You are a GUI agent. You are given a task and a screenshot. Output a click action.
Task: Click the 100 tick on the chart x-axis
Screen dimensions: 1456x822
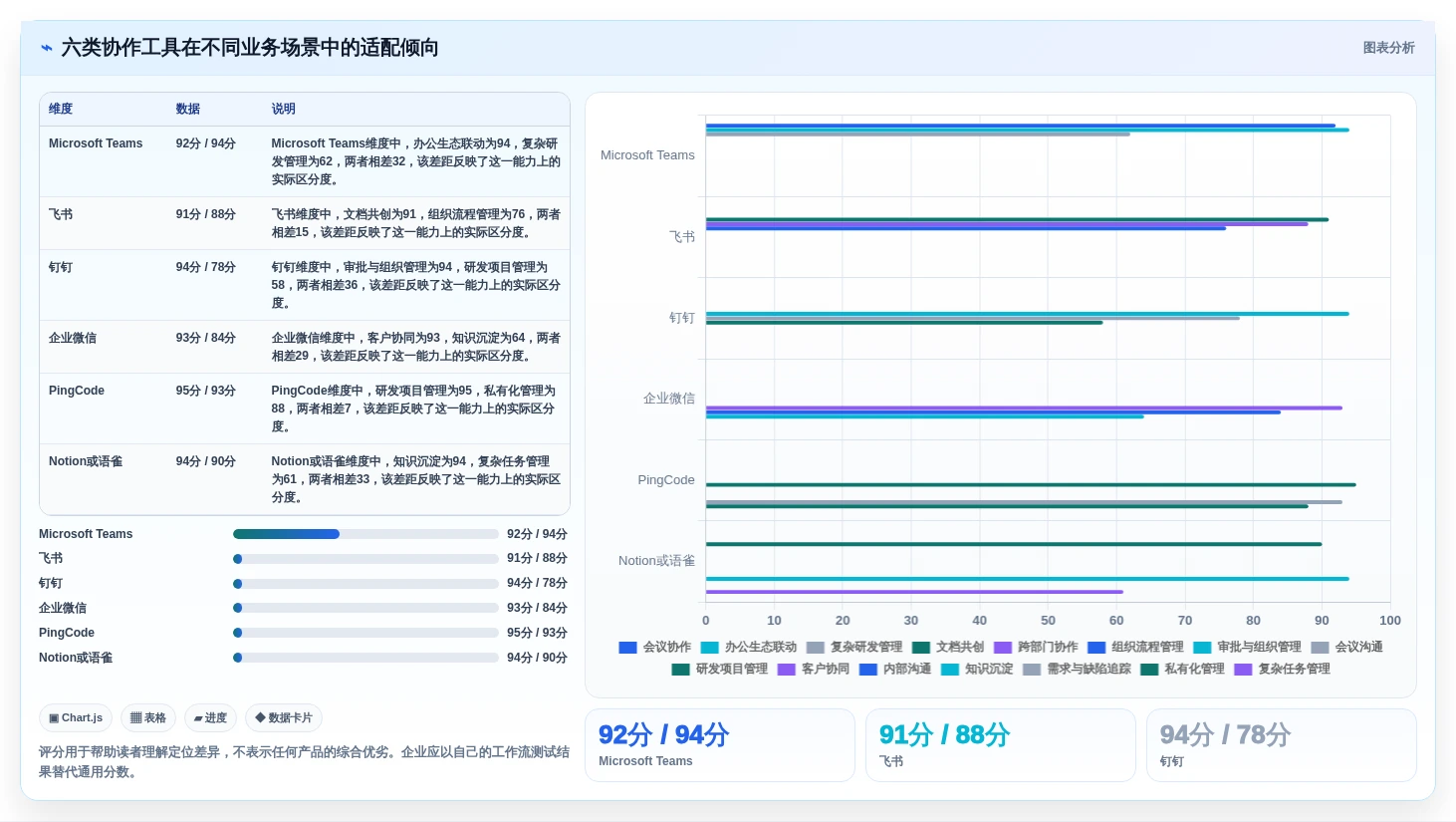[x=1390, y=620]
